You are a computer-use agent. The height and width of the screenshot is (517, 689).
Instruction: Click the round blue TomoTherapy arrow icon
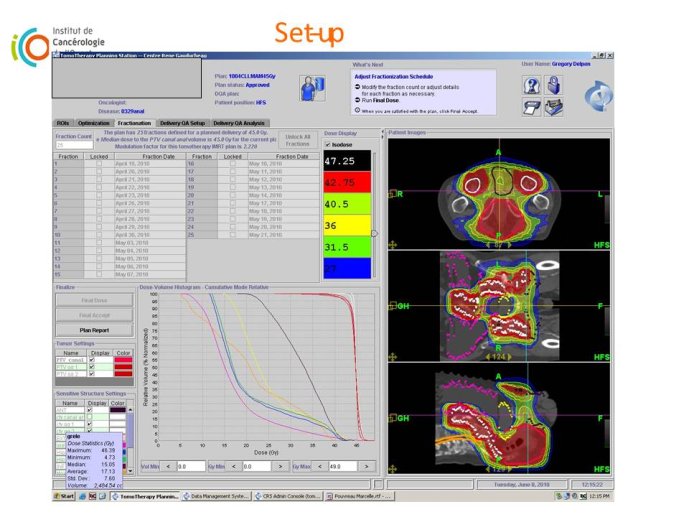[x=598, y=96]
